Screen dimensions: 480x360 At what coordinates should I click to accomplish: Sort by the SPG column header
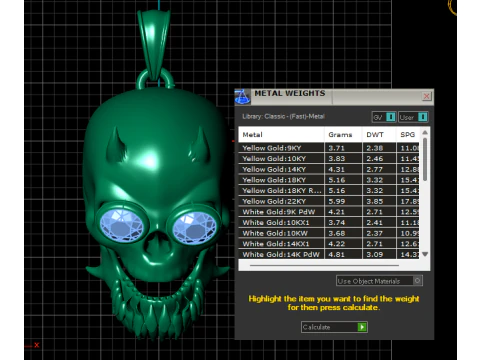pyautogui.click(x=408, y=135)
